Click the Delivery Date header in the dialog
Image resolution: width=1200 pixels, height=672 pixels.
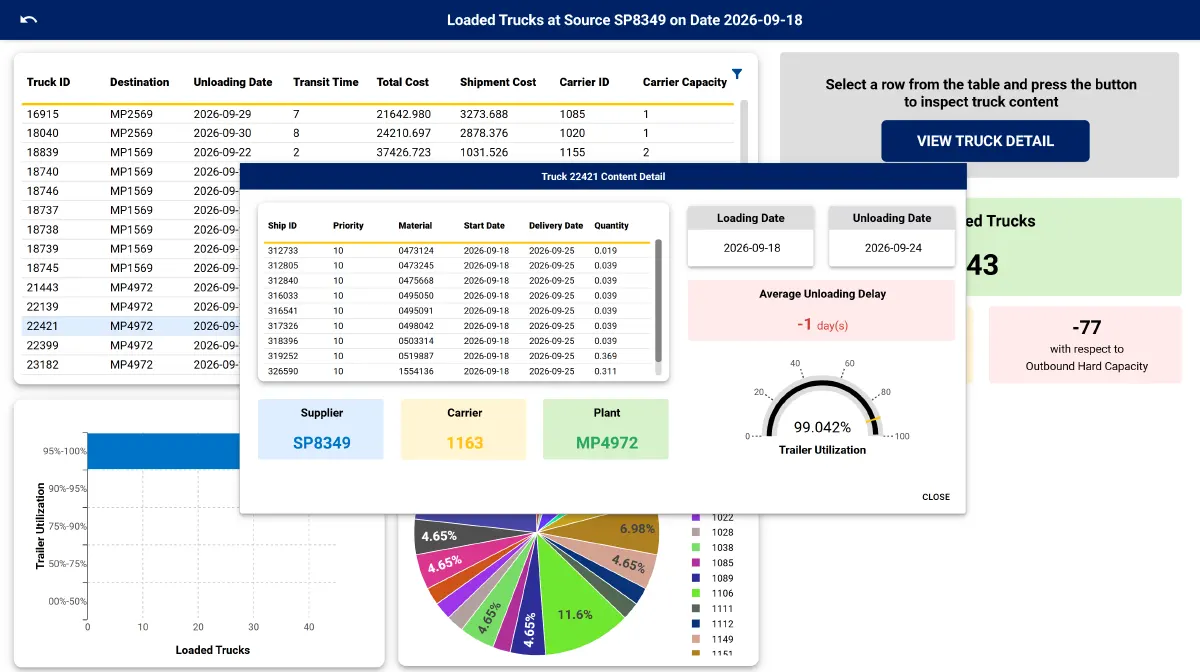point(556,226)
